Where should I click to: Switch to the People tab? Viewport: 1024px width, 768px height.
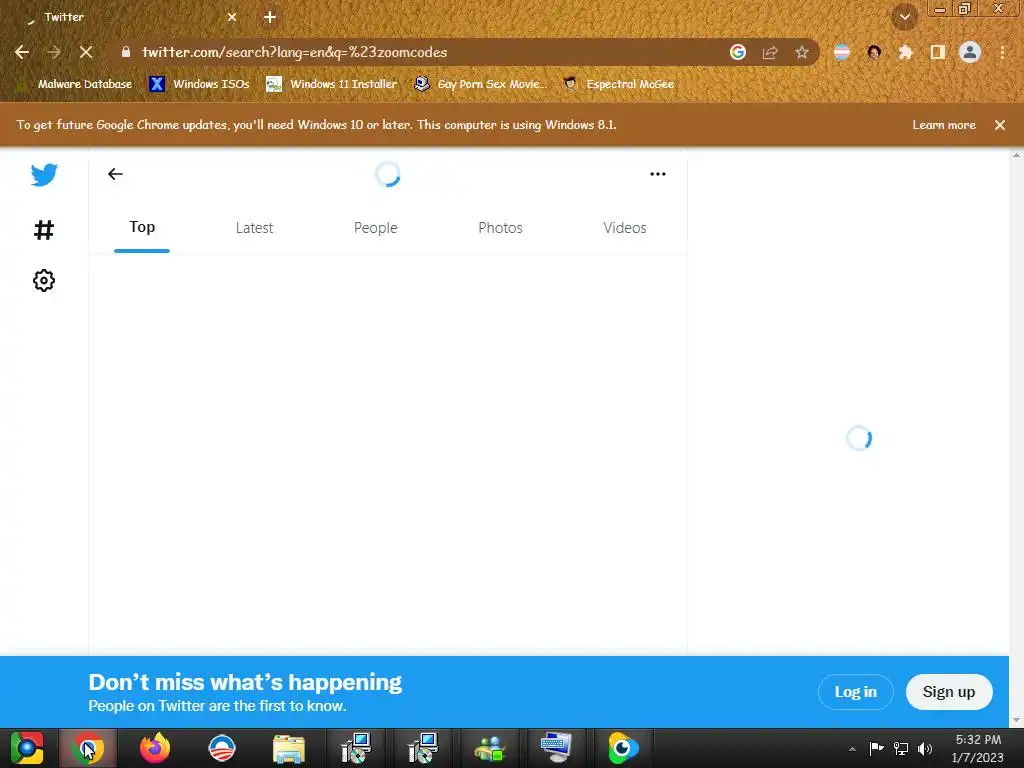click(376, 227)
